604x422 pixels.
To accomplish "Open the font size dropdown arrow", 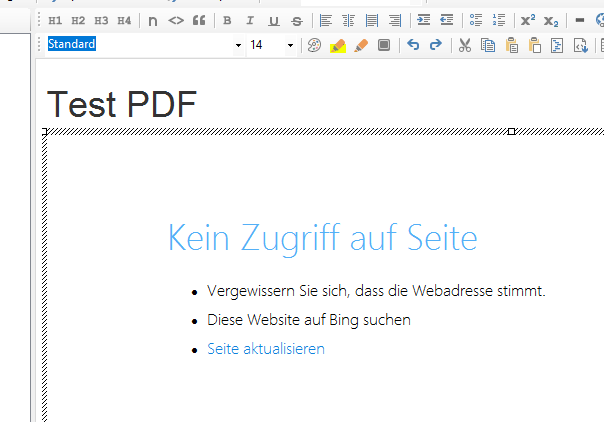I will 290,45.
